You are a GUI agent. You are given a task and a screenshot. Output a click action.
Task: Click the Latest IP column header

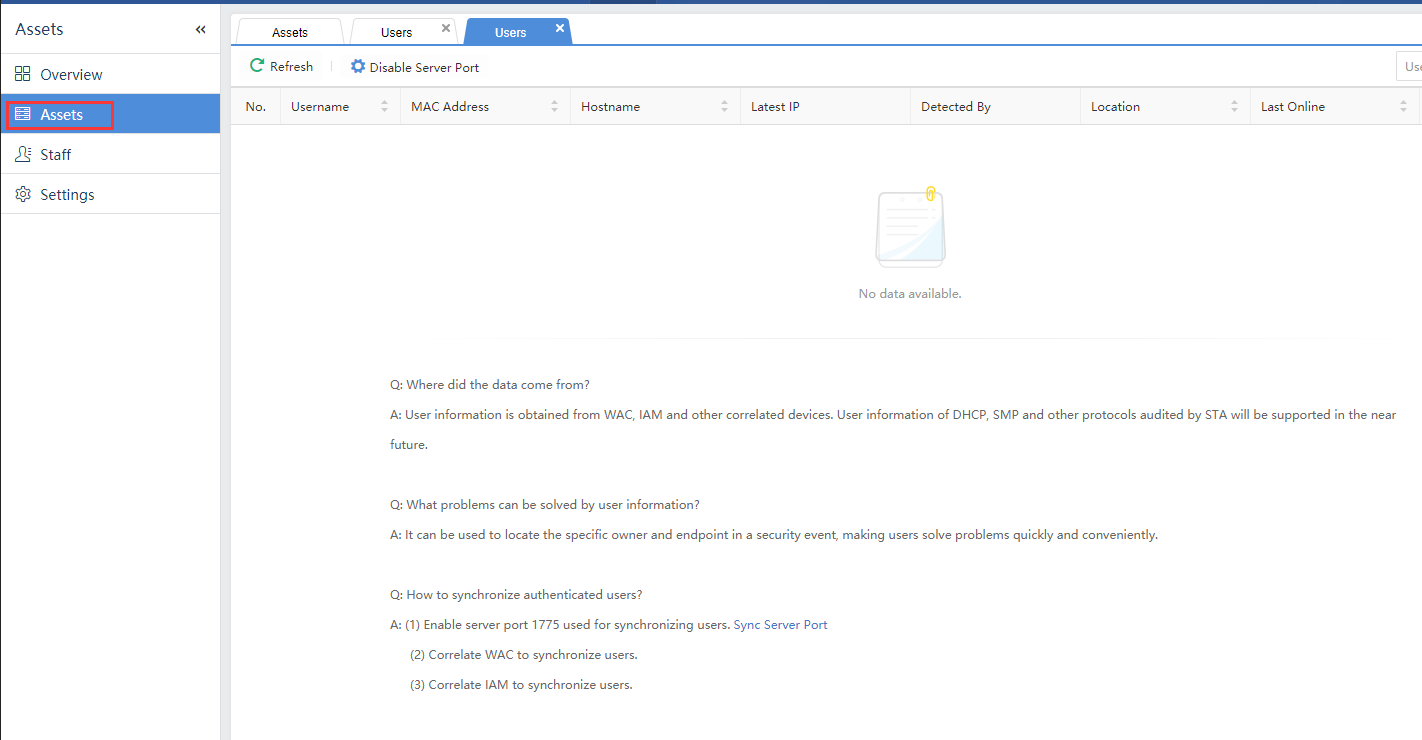click(775, 106)
